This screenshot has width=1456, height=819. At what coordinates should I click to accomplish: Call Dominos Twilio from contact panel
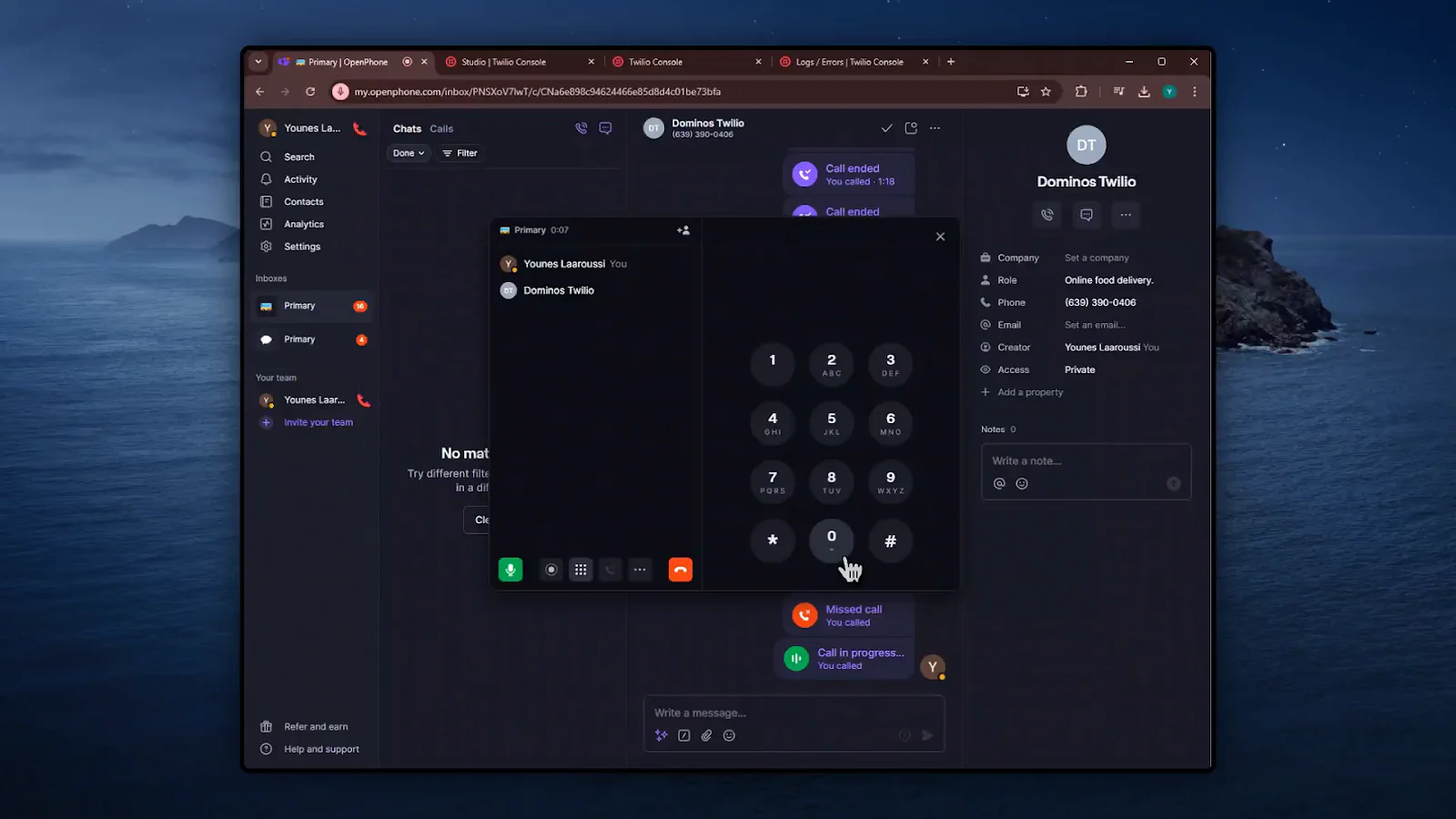tap(1047, 215)
